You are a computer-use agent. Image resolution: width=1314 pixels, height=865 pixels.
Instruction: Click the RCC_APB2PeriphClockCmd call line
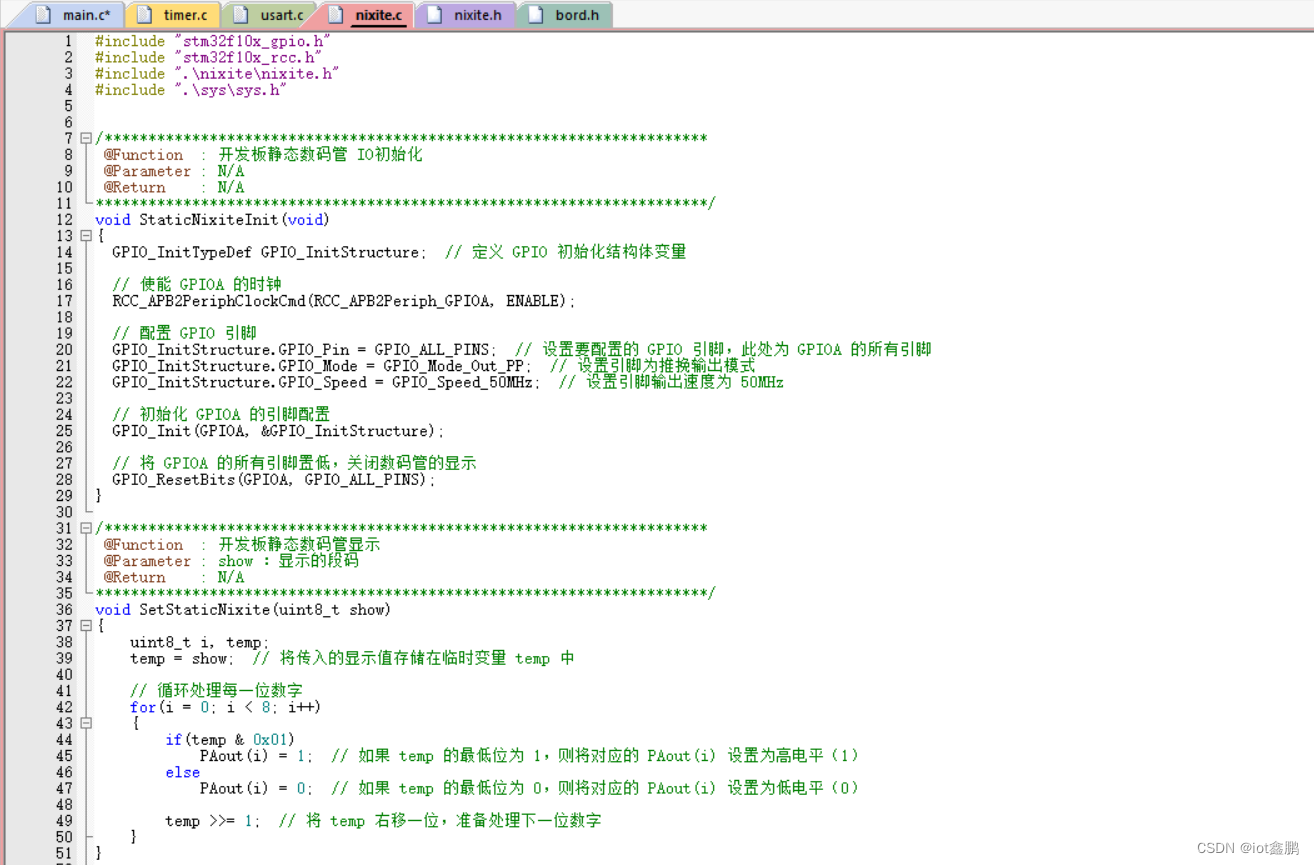click(x=344, y=301)
